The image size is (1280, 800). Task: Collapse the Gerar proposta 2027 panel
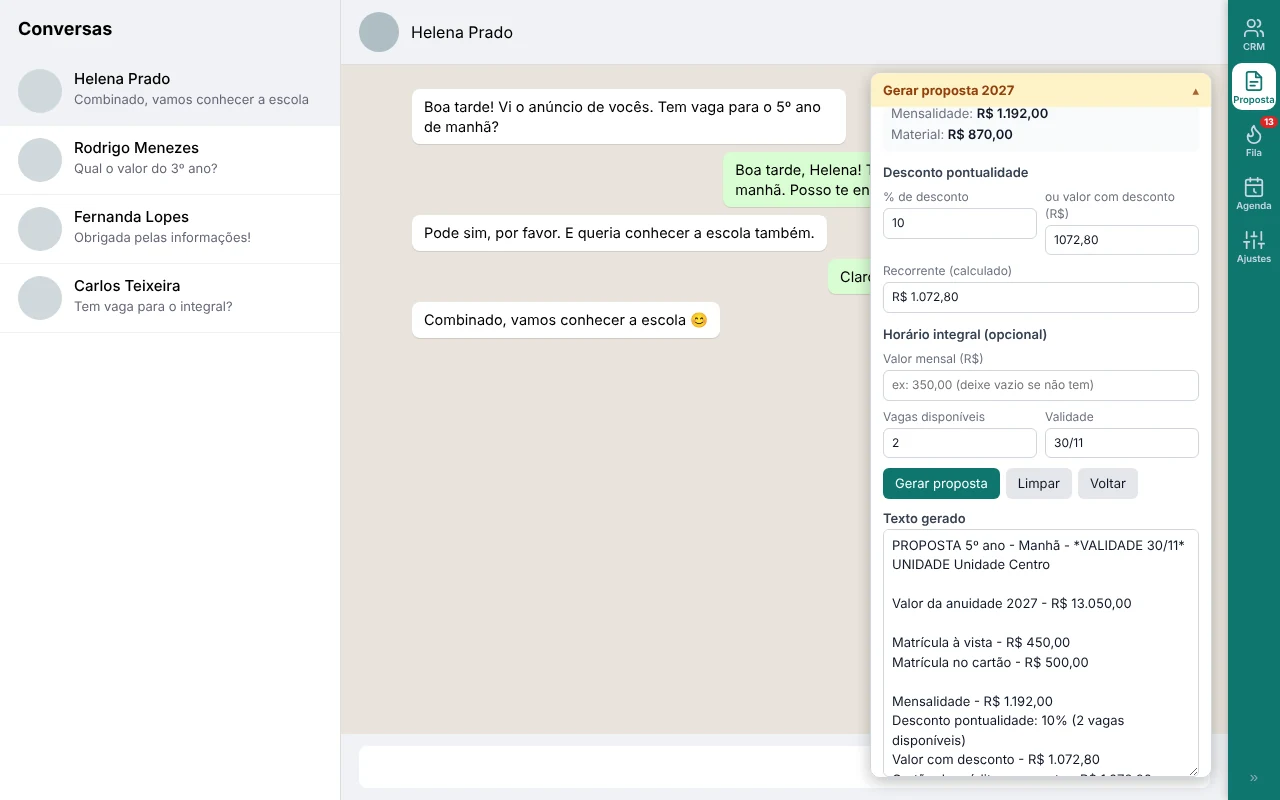pos(1195,91)
